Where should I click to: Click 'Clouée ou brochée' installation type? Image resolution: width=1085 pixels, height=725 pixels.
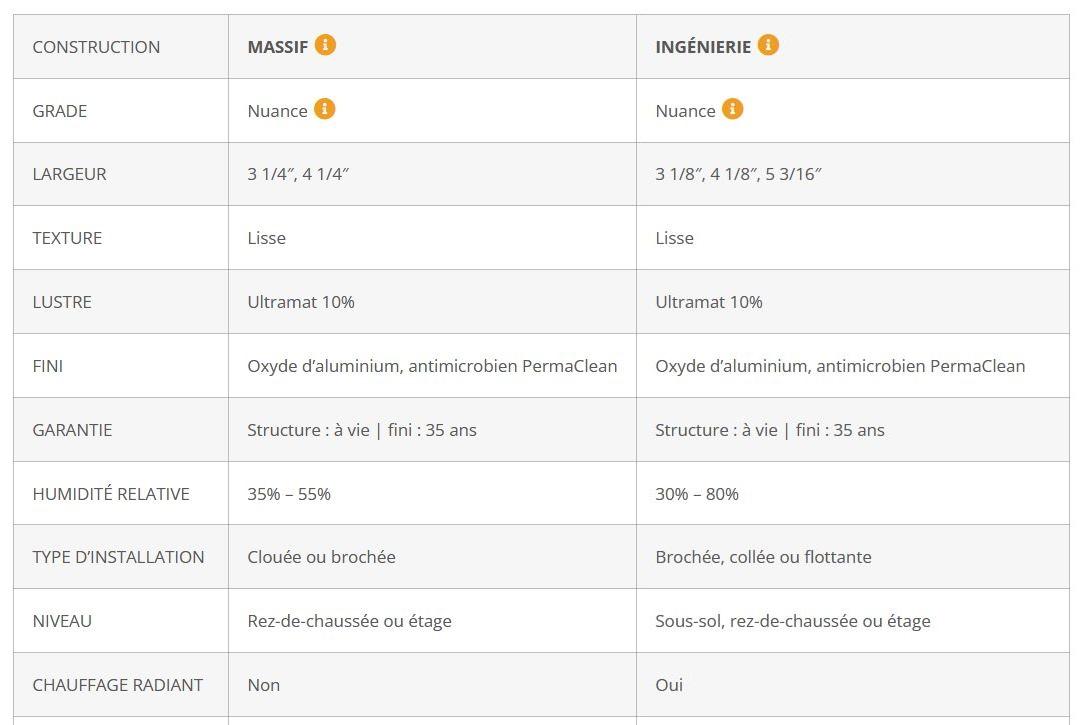coord(322,558)
